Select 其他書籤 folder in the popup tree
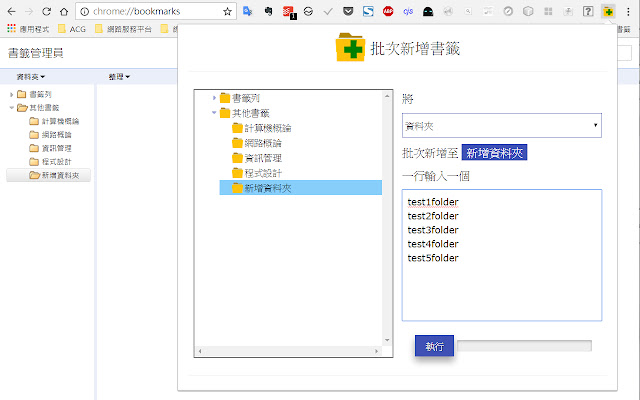640x400 pixels. click(x=244, y=113)
